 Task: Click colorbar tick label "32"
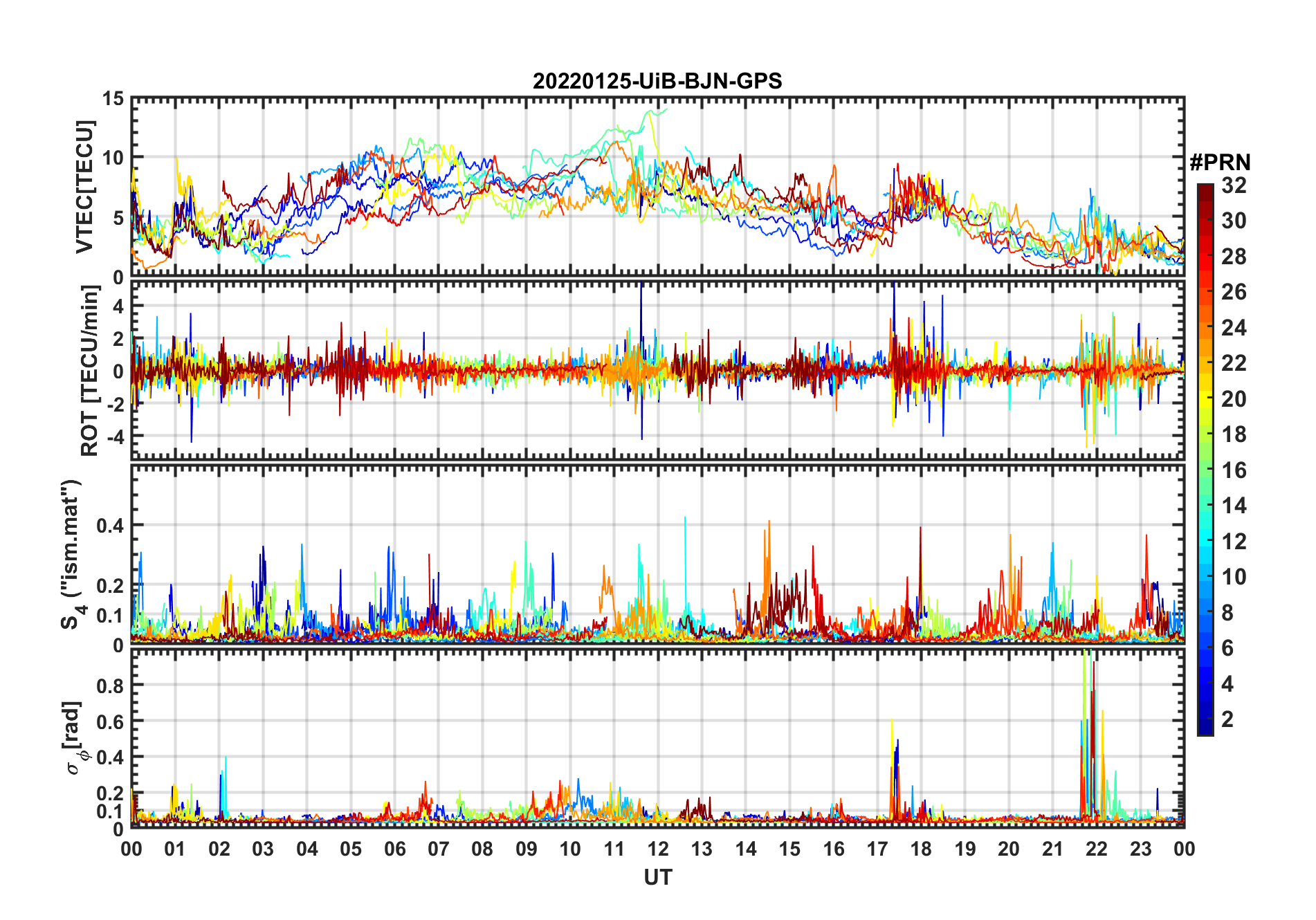point(1234,185)
